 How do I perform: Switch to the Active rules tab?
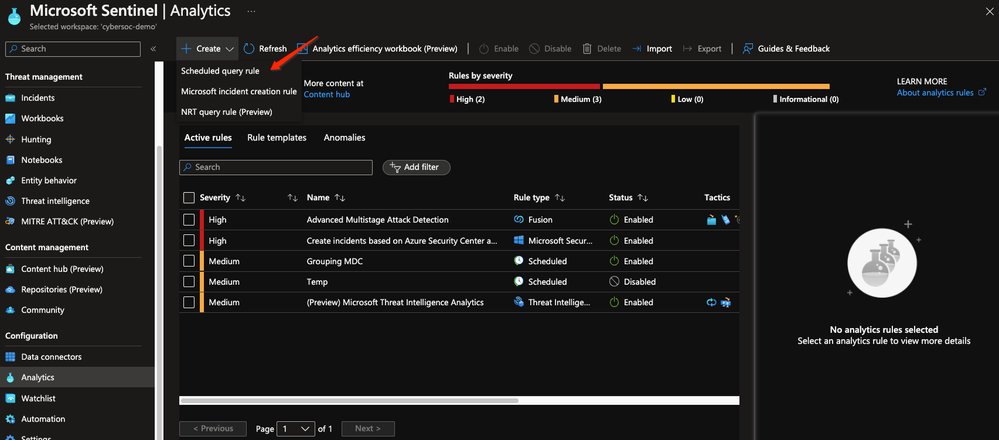(208, 138)
